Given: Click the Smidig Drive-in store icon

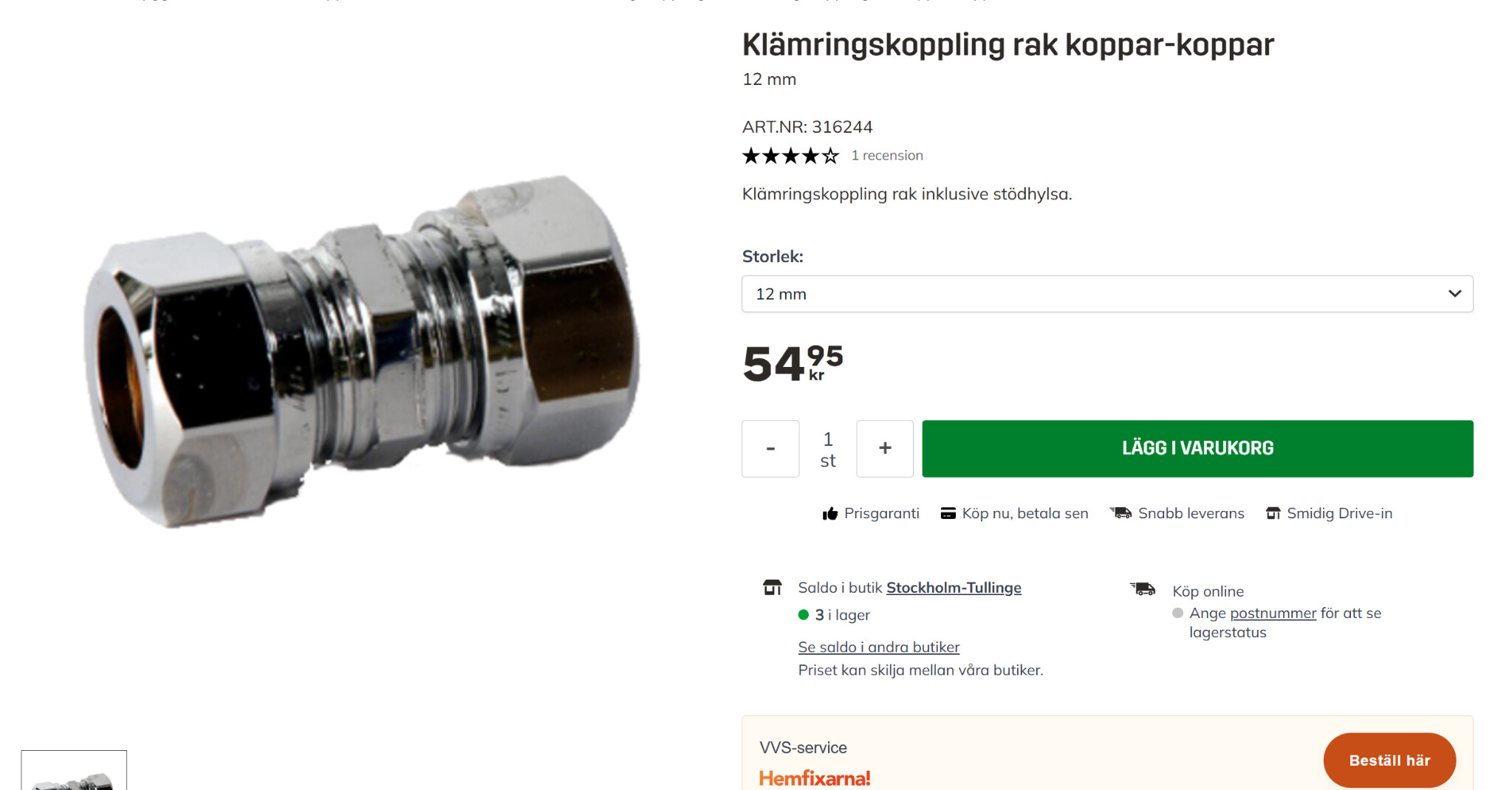Looking at the screenshot, I should (x=1273, y=514).
